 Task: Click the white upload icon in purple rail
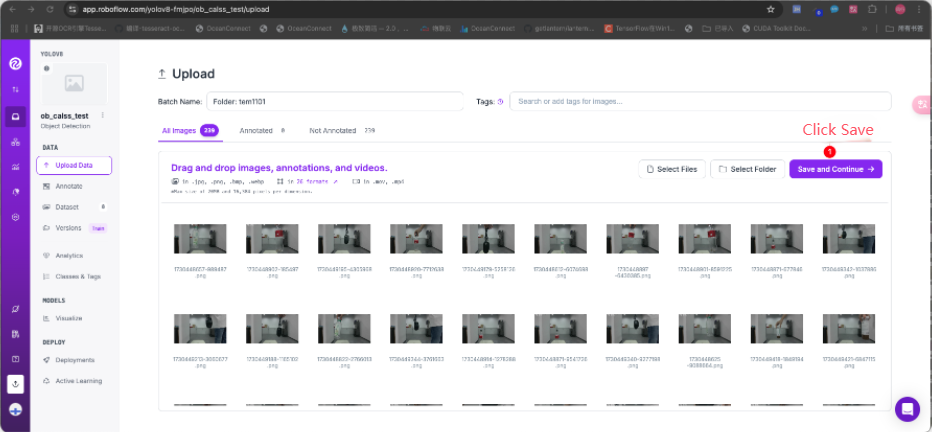(x=15, y=384)
